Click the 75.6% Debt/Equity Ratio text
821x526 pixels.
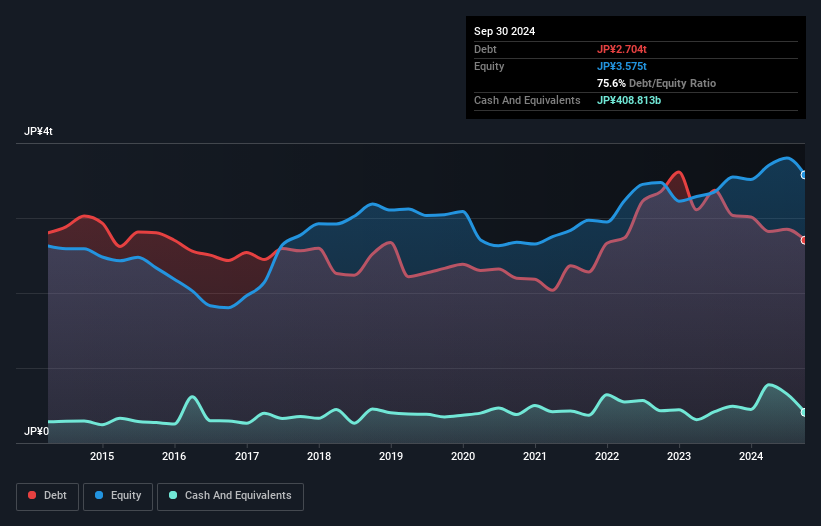656,83
